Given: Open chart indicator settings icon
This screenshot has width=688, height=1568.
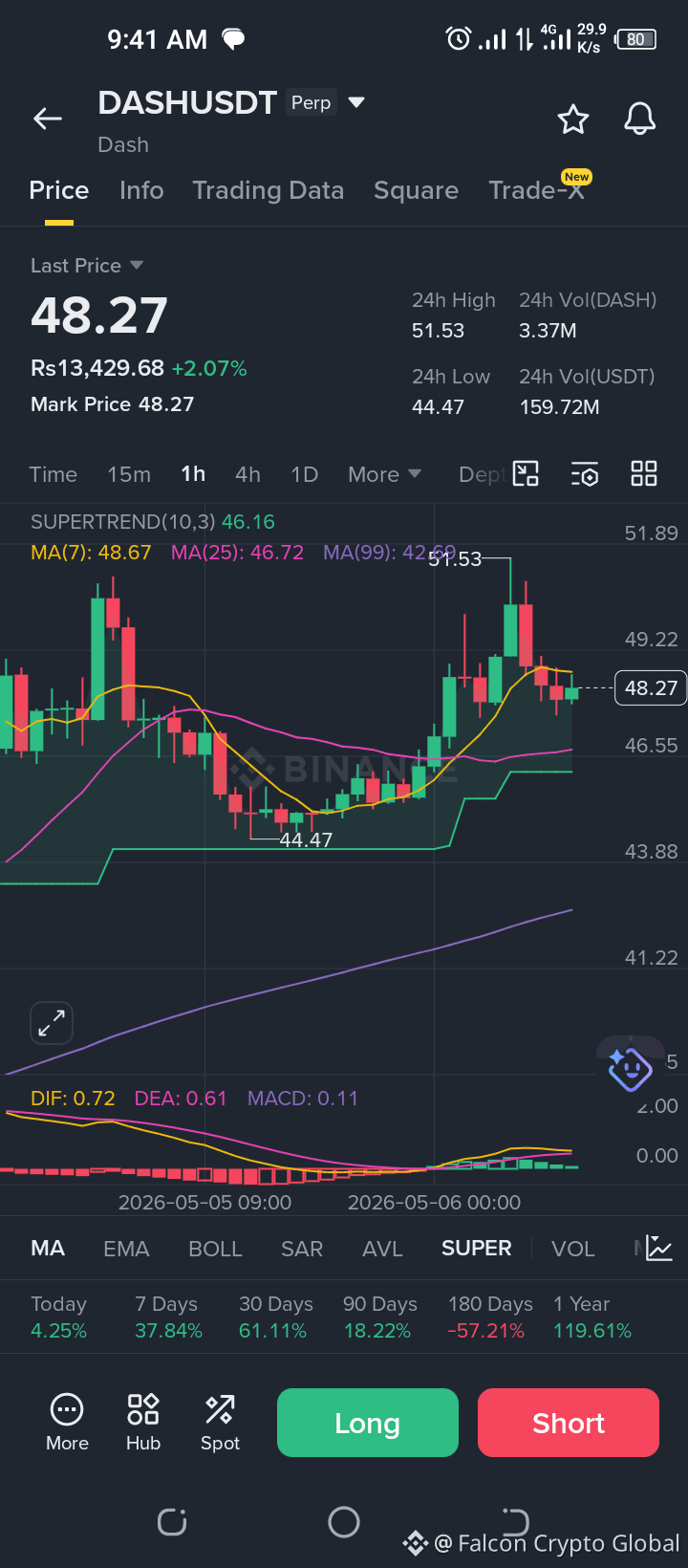Looking at the screenshot, I should (x=585, y=474).
